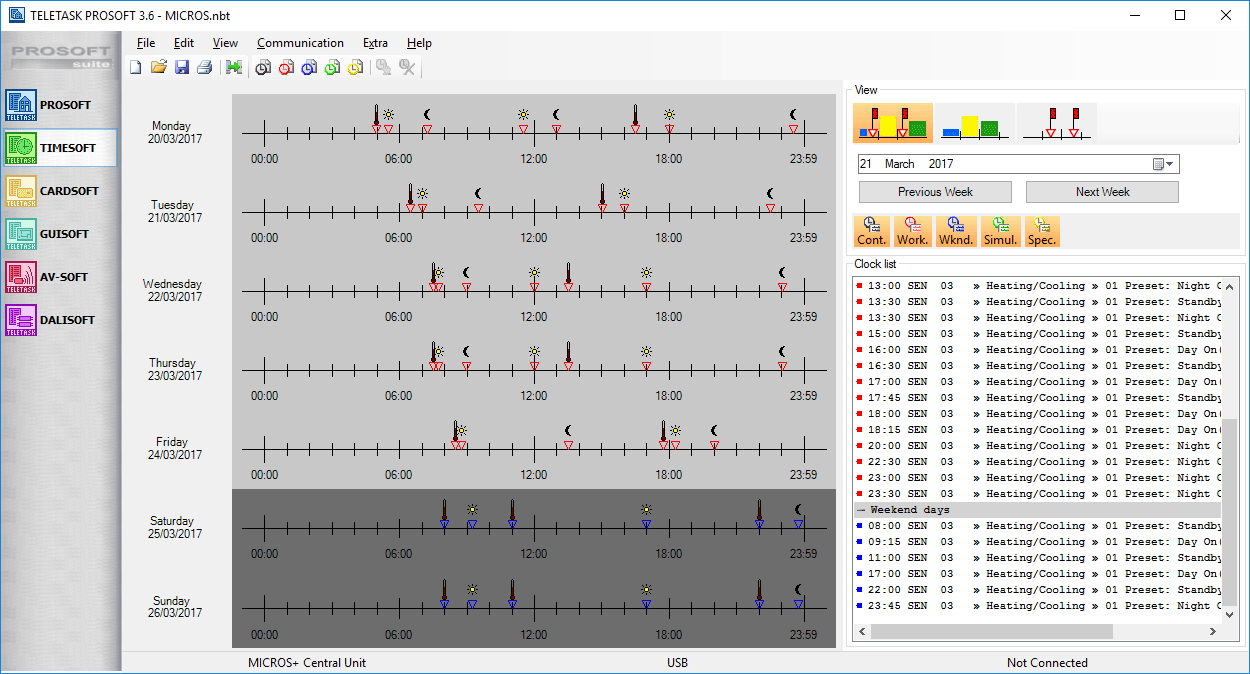Click the Previous Week button
1250x674 pixels.
(x=935, y=192)
